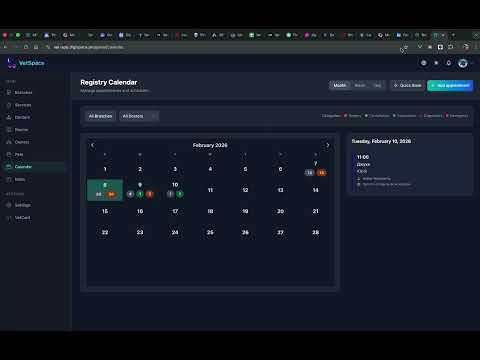Click red badge on February 9
The width and height of the screenshot is (480, 360).
(x=150, y=194)
